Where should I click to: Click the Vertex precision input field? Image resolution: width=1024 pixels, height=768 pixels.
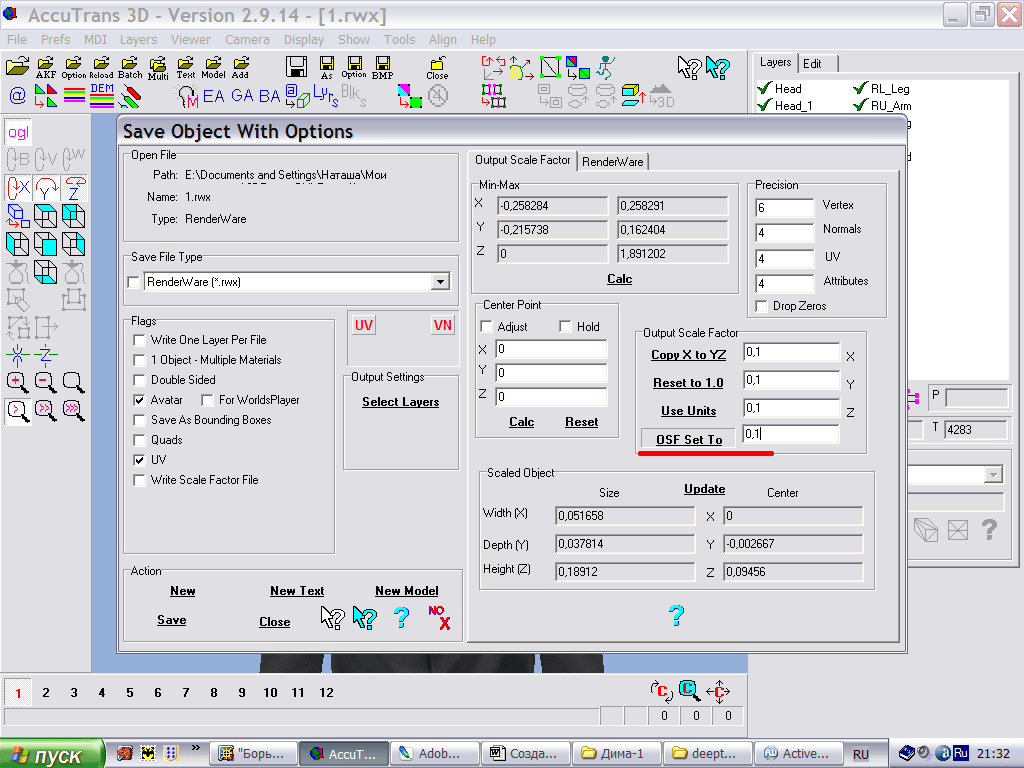pyautogui.click(x=785, y=208)
